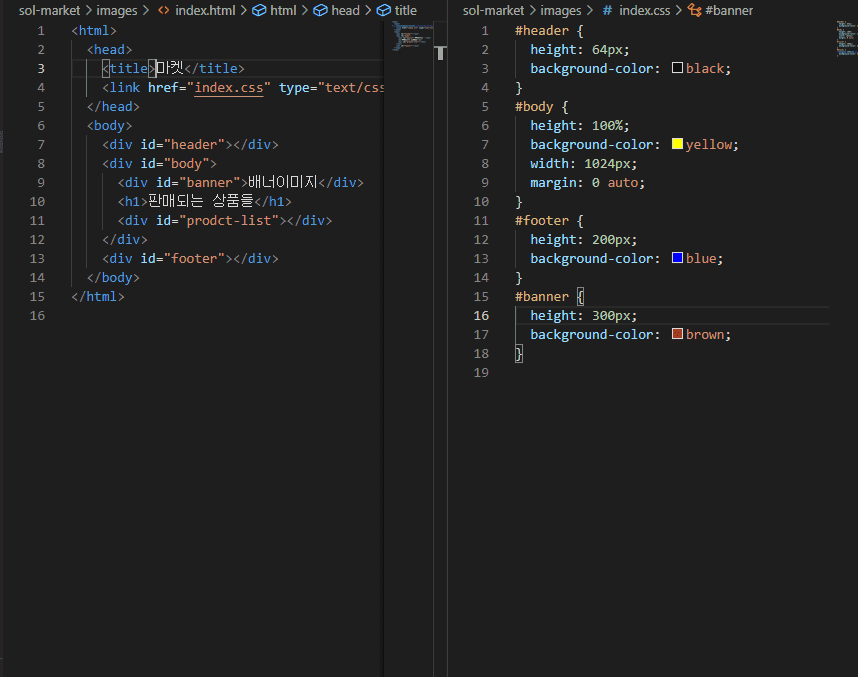
Task: Click the head element cube icon in breadcrumb
Action: coord(320,10)
